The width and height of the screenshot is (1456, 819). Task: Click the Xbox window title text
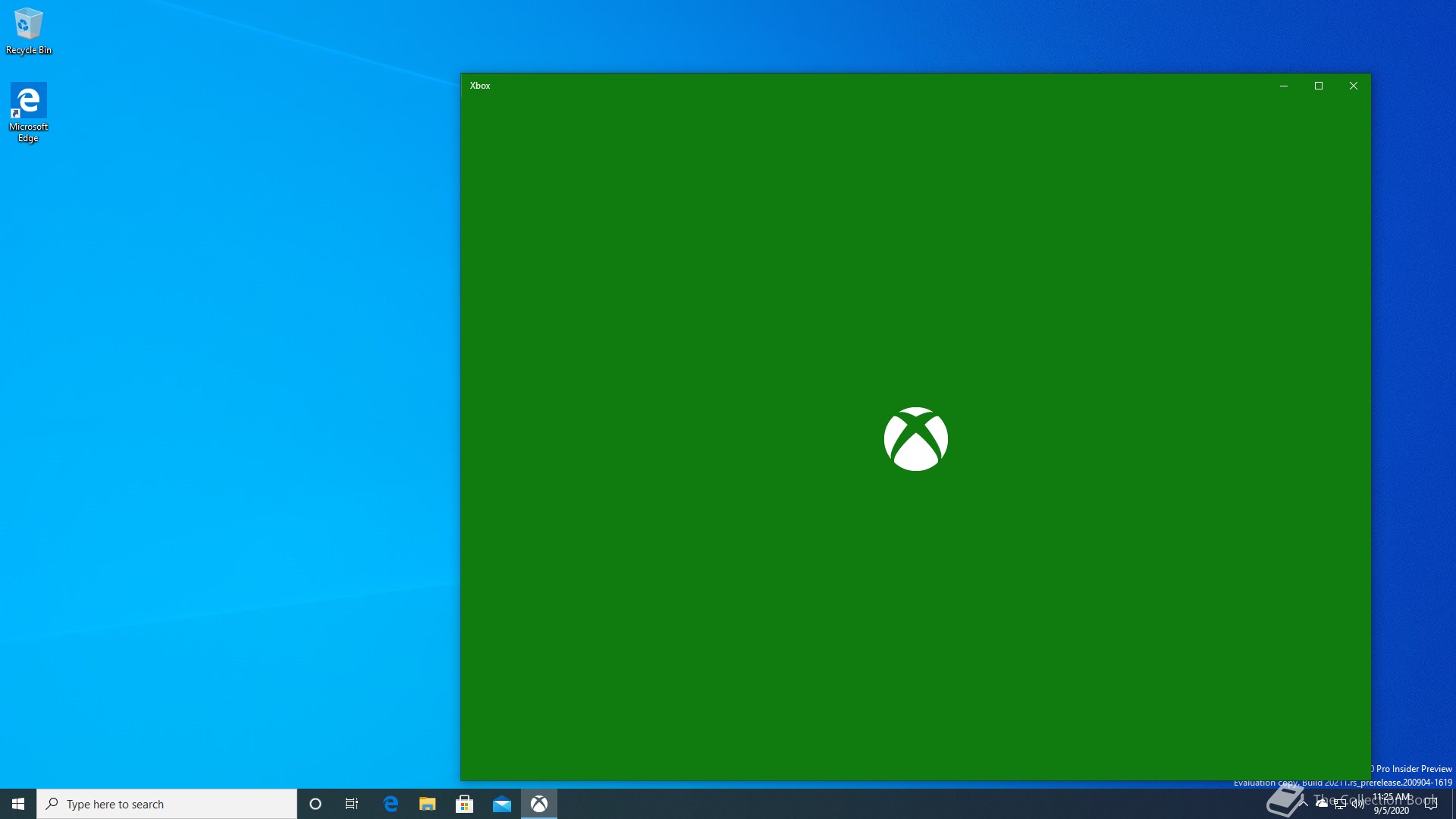480,86
